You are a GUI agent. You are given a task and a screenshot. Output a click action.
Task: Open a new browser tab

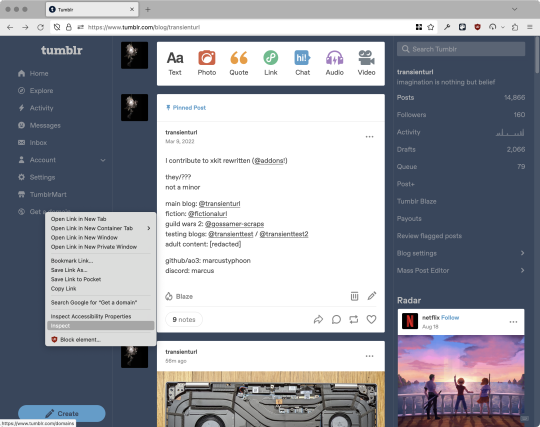coord(148,9)
